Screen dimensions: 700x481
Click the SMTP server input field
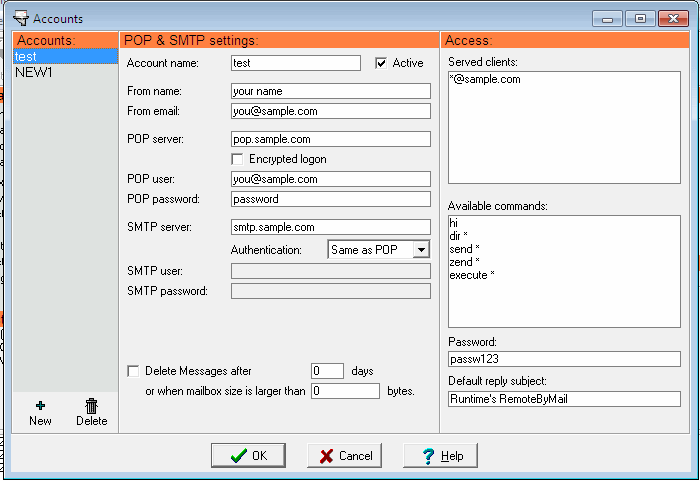click(330, 227)
